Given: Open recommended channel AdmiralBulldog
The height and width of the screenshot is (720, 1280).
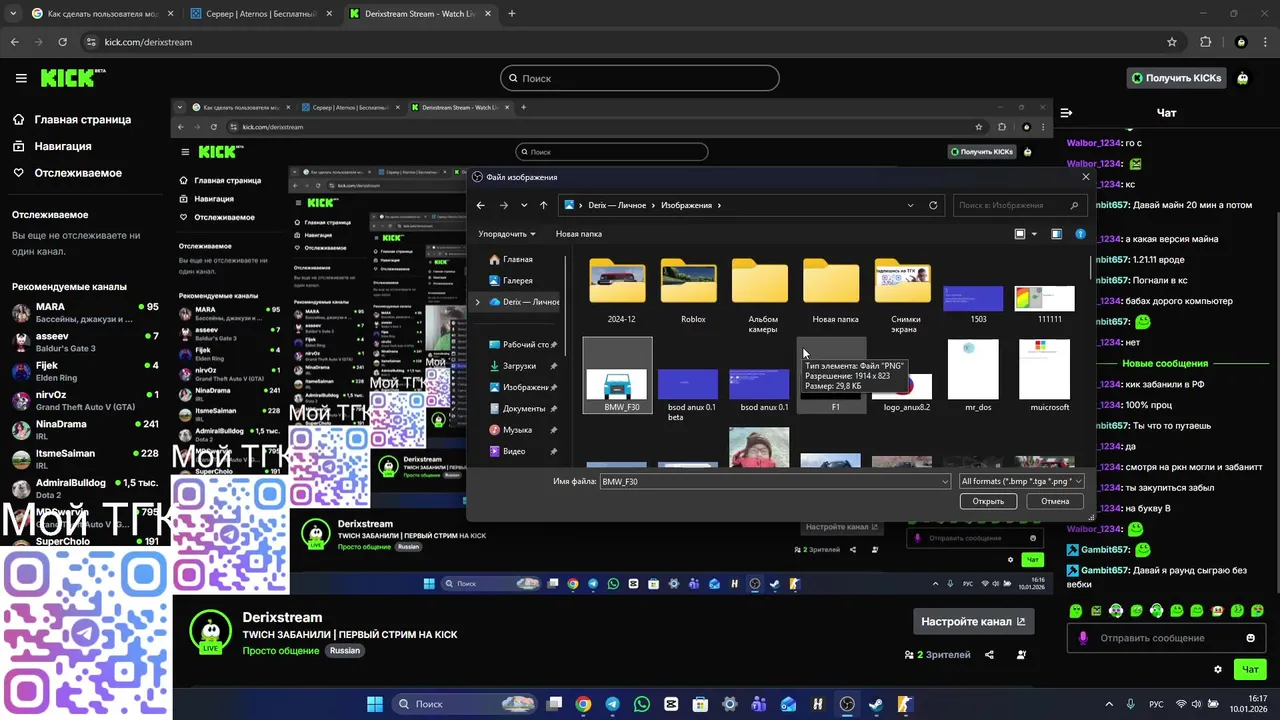Looking at the screenshot, I should (85, 488).
